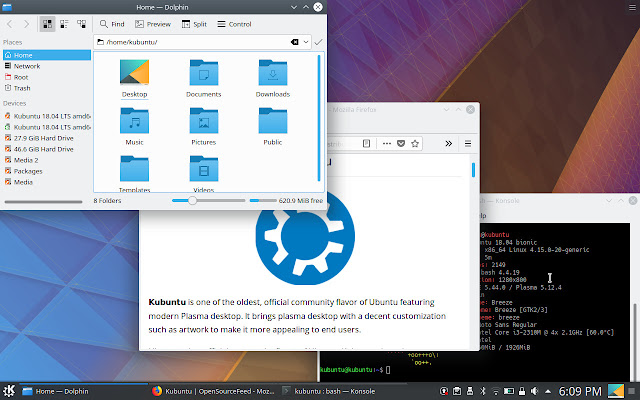Screen dimensions: 640x400
Task: Click the Dolphin file view vertical scrollbar
Action: tap(319, 118)
